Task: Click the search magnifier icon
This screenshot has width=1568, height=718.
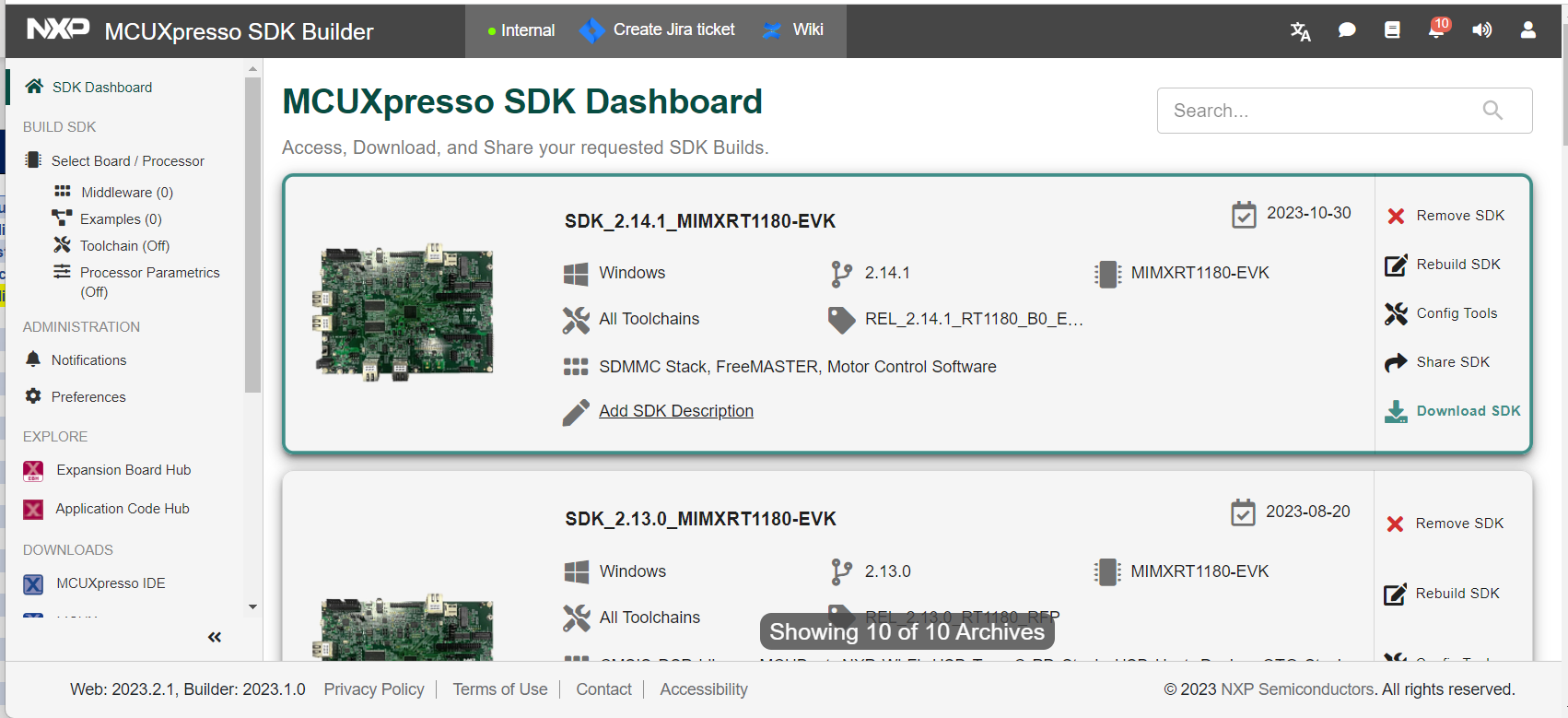Action: click(x=1492, y=111)
